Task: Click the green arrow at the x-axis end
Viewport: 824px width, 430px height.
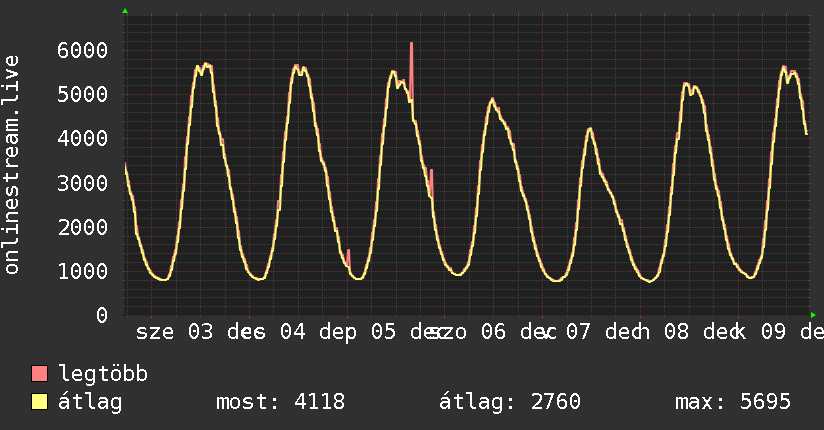Action: tap(813, 315)
